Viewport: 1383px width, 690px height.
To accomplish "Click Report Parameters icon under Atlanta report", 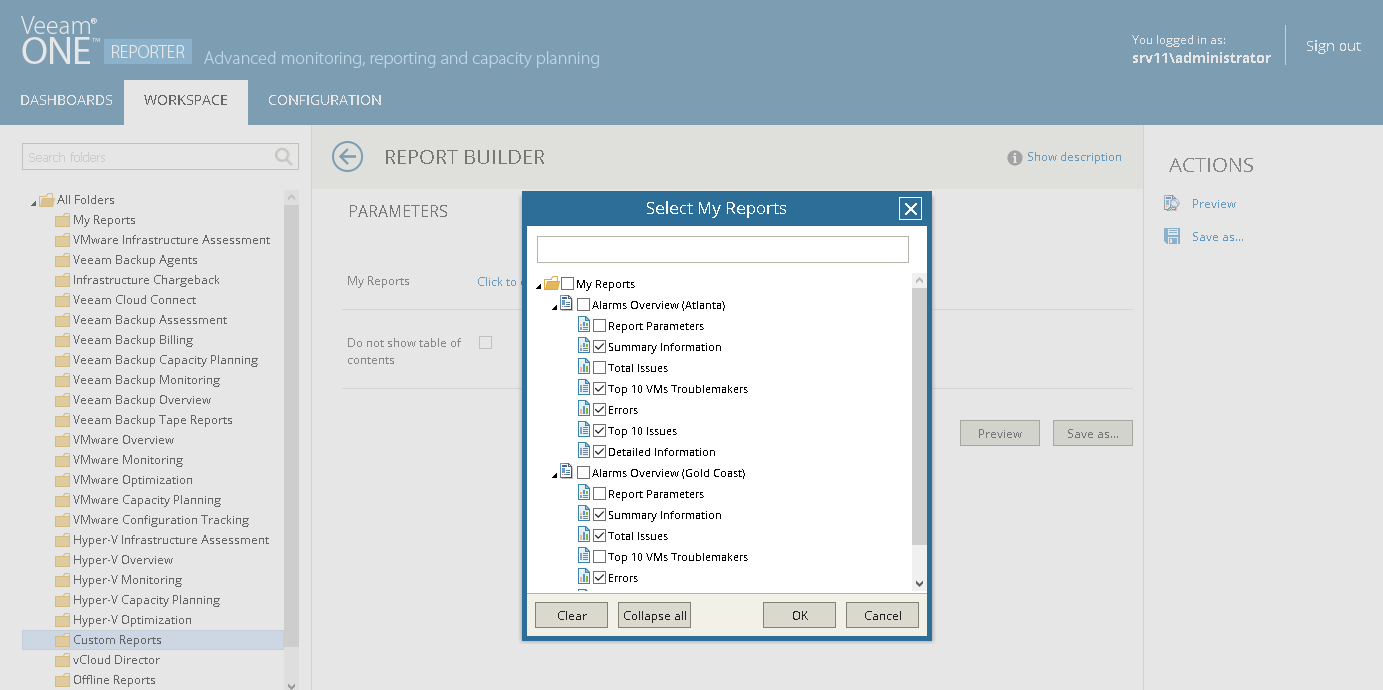I will point(584,325).
